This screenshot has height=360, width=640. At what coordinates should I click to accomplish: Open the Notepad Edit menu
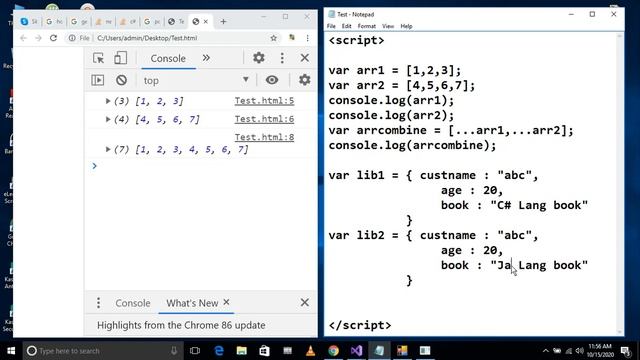tap(347, 26)
